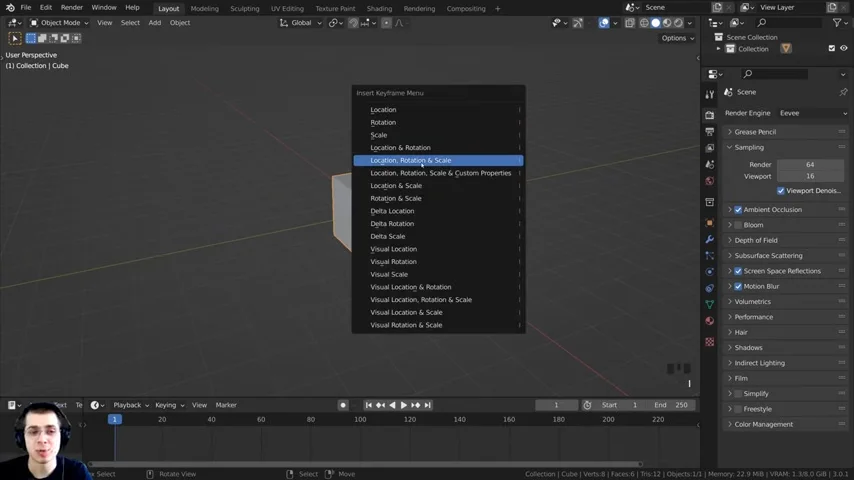Enable the Simplify checkbox
The width and height of the screenshot is (854, 480).
click(x=738, y=393)
